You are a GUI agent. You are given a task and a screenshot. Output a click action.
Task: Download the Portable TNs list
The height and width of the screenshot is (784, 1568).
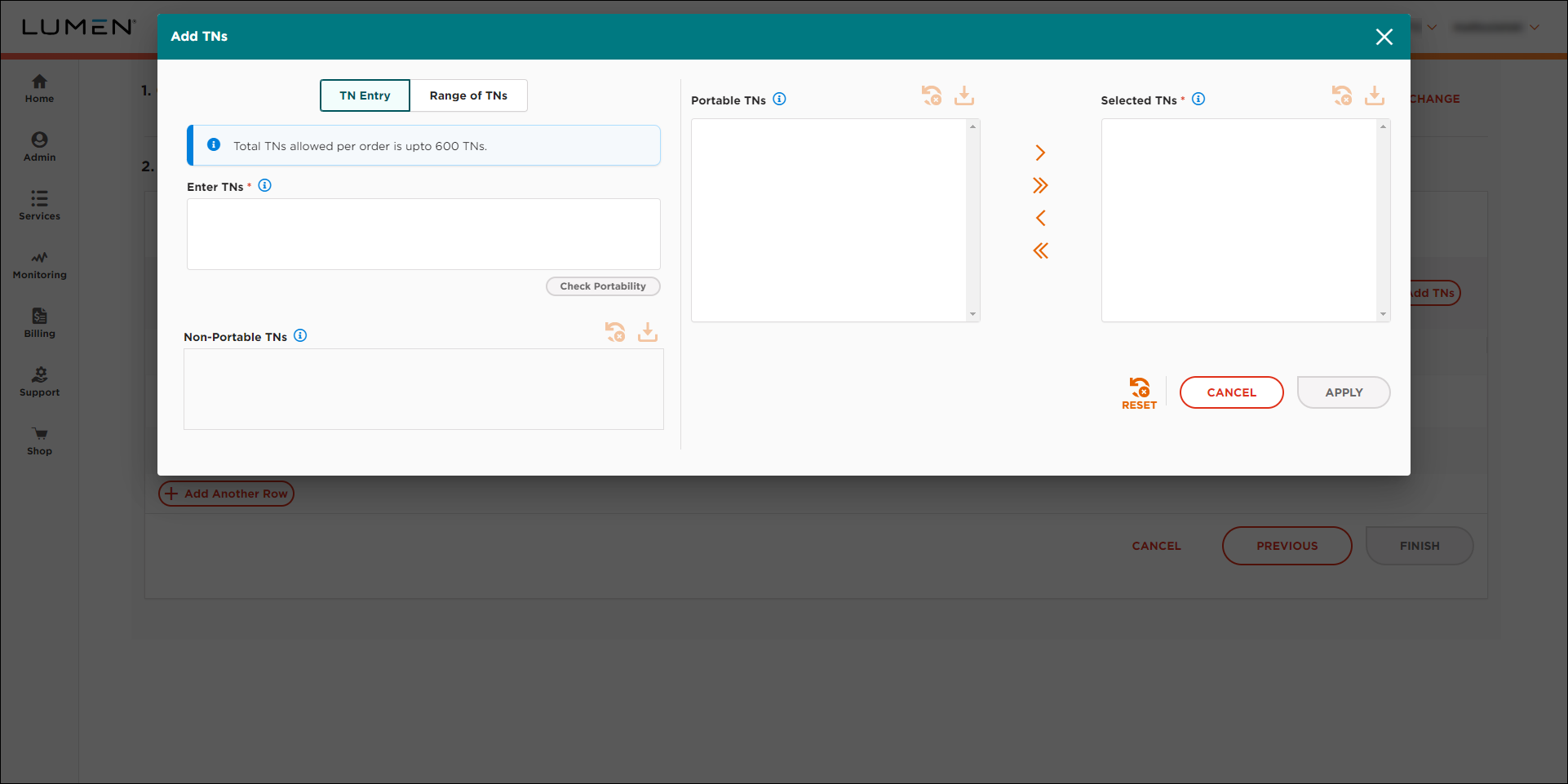(x=963, y=95)
